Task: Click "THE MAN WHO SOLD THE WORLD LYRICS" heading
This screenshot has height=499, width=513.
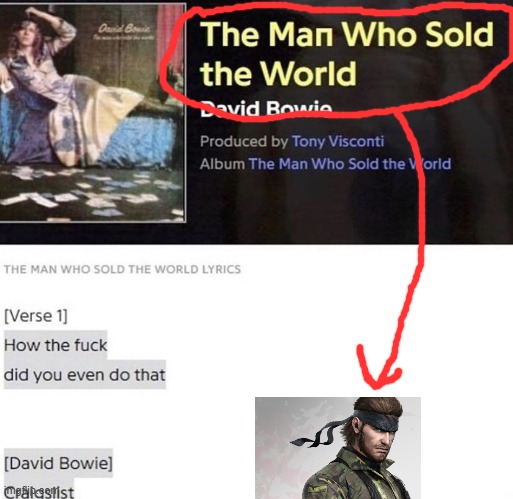Action: click(x=122, y=269)
